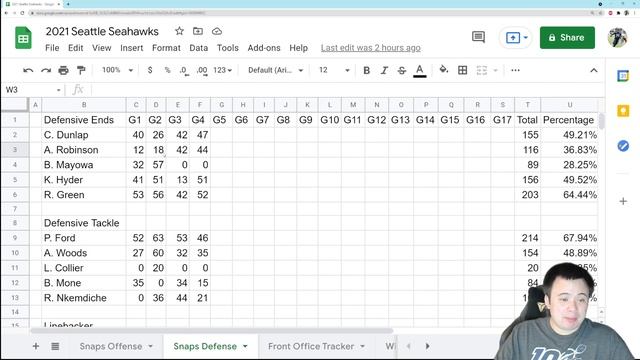Open Last edit was 2 hours ago link
The height and width of the screenshot is (360, 640).
tap(370, 48)
